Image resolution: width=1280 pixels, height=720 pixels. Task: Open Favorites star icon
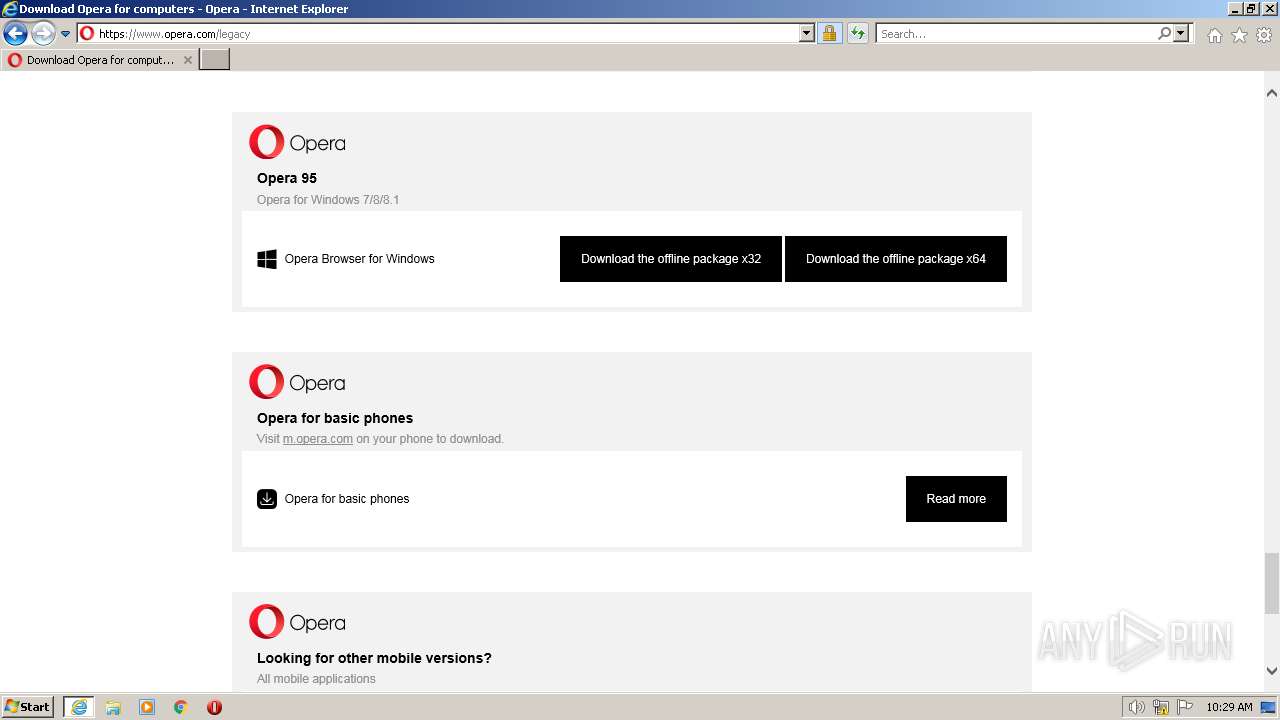[x=1239, y=35]
